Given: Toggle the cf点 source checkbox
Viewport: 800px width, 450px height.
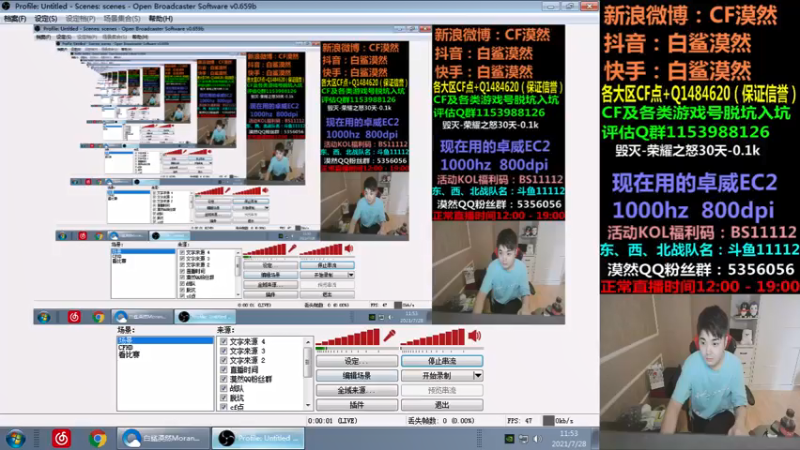Looking at the screenshot, I should point(223,407).
